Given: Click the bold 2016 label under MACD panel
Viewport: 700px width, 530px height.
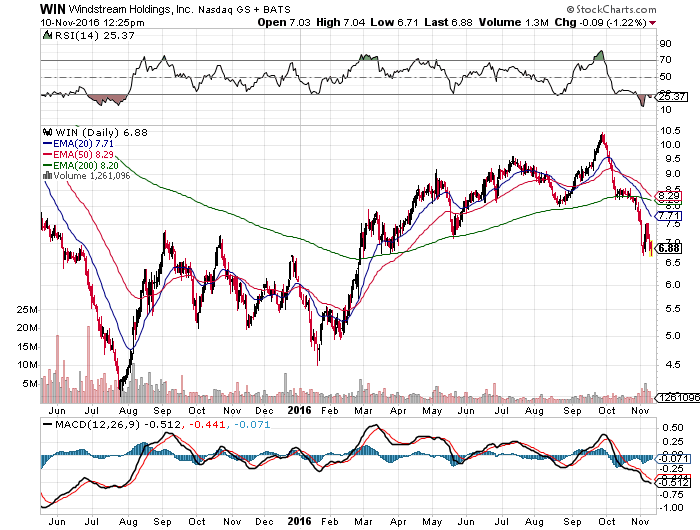Looking at the screenshot, I should point(299,521).
